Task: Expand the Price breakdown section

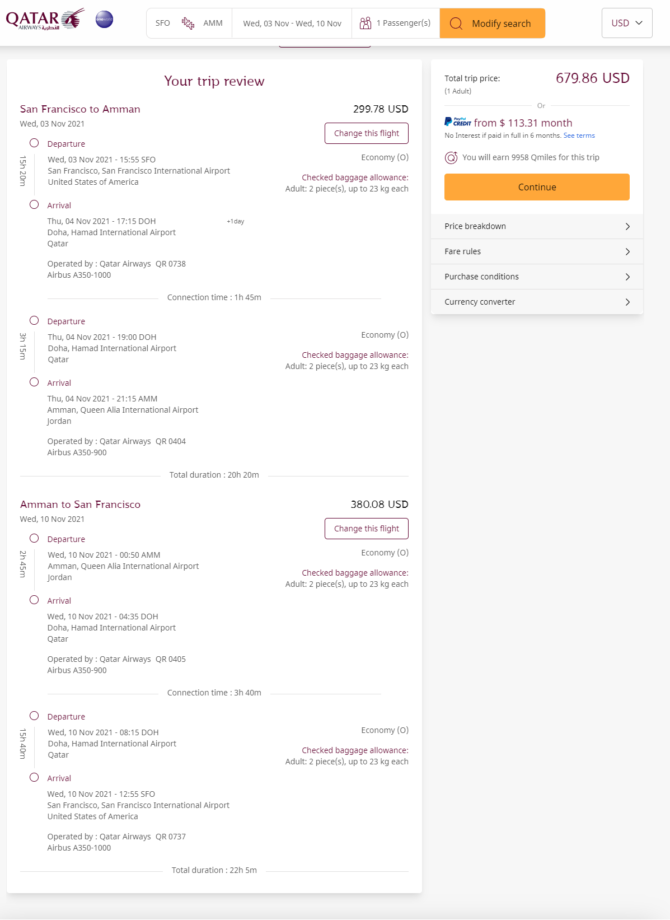Action: tap(537, 226)
